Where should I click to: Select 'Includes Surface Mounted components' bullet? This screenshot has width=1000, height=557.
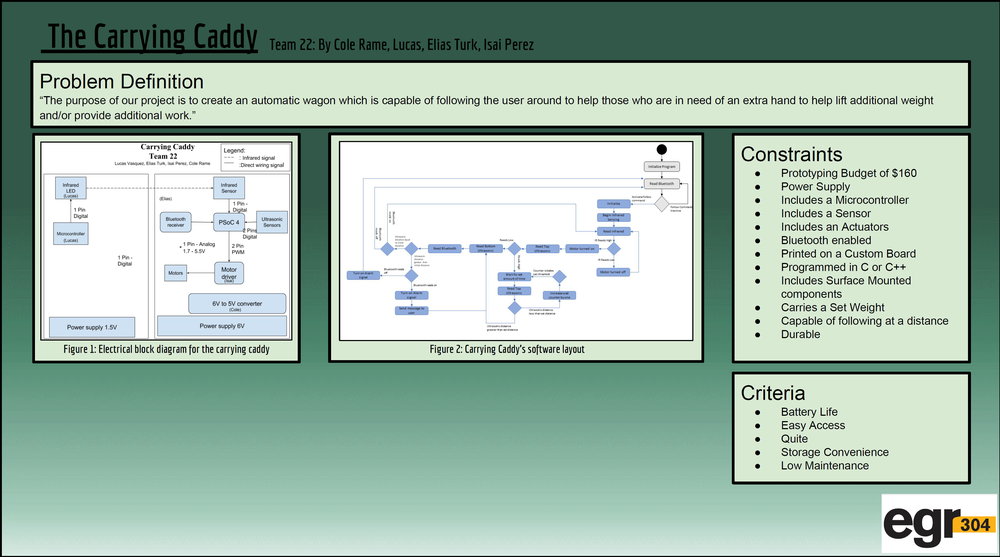pyautogui.click(x=846, y=287)
